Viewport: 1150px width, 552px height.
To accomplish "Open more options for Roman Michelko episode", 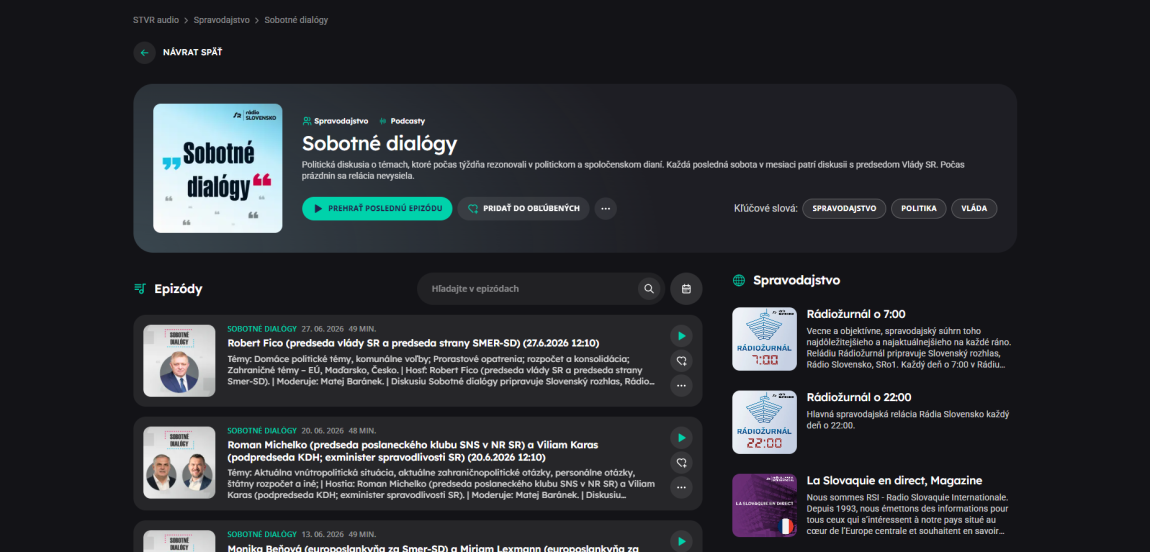I will pos(681,487).
